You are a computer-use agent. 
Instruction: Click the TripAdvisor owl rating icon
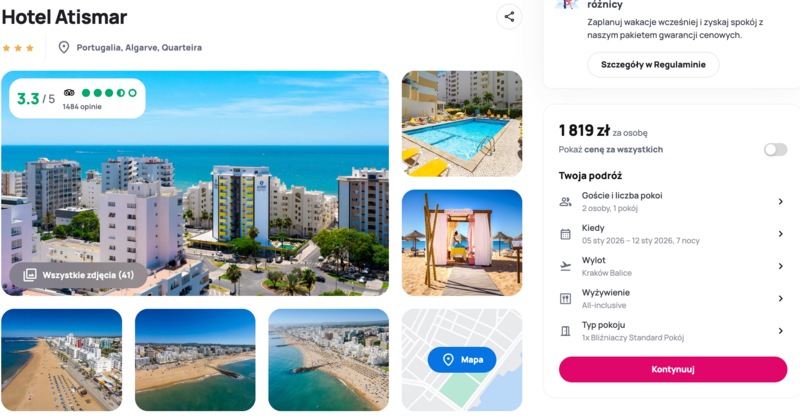click(69, 93)
